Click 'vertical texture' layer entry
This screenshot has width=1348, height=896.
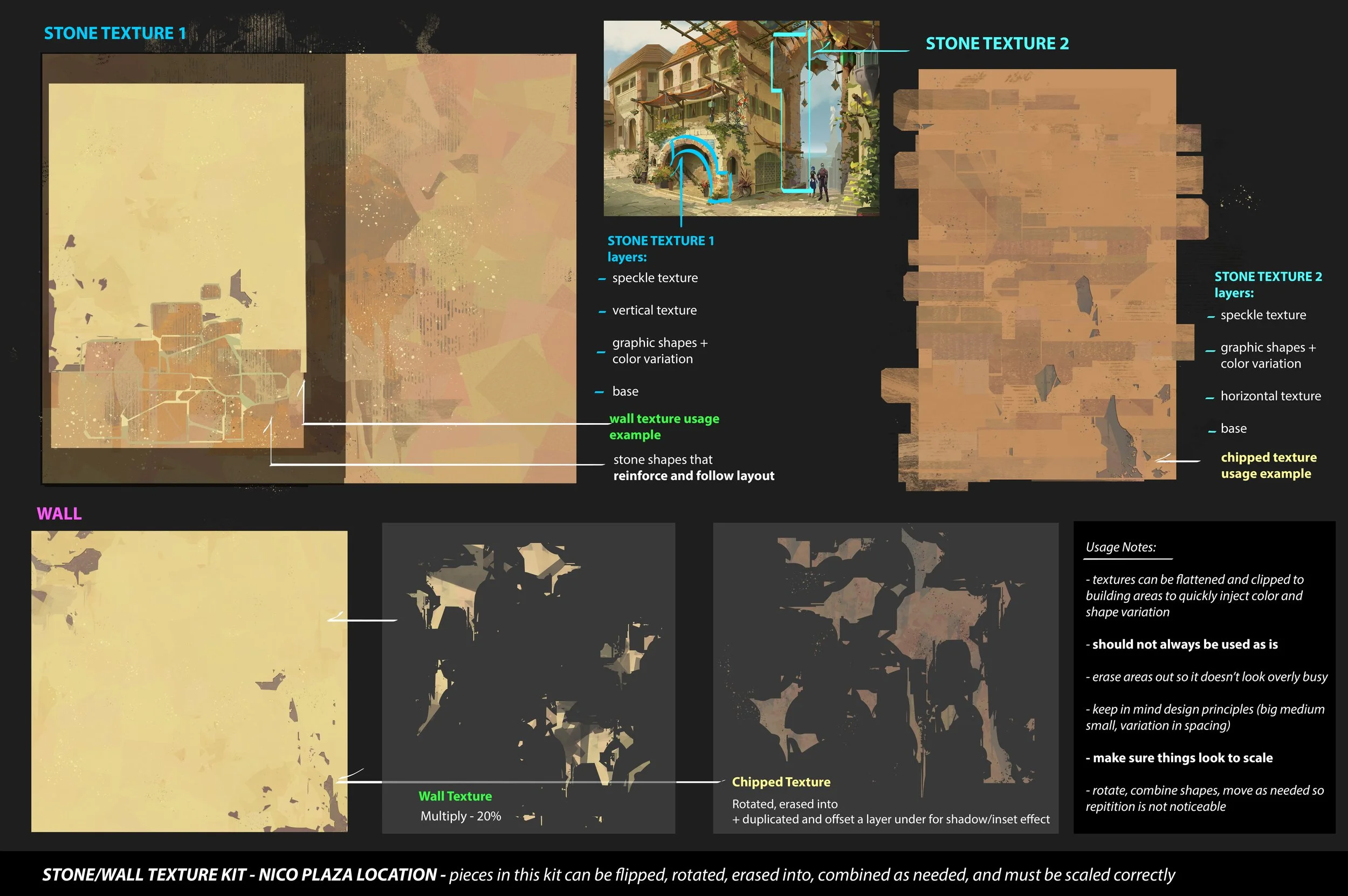pos(654,311)
